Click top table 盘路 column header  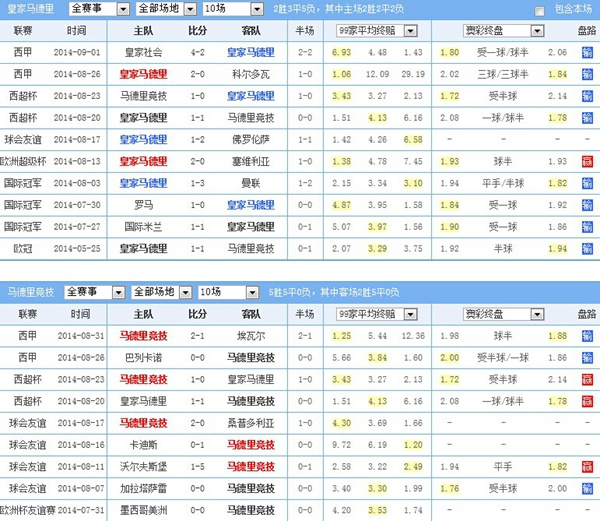pos(587,31)
